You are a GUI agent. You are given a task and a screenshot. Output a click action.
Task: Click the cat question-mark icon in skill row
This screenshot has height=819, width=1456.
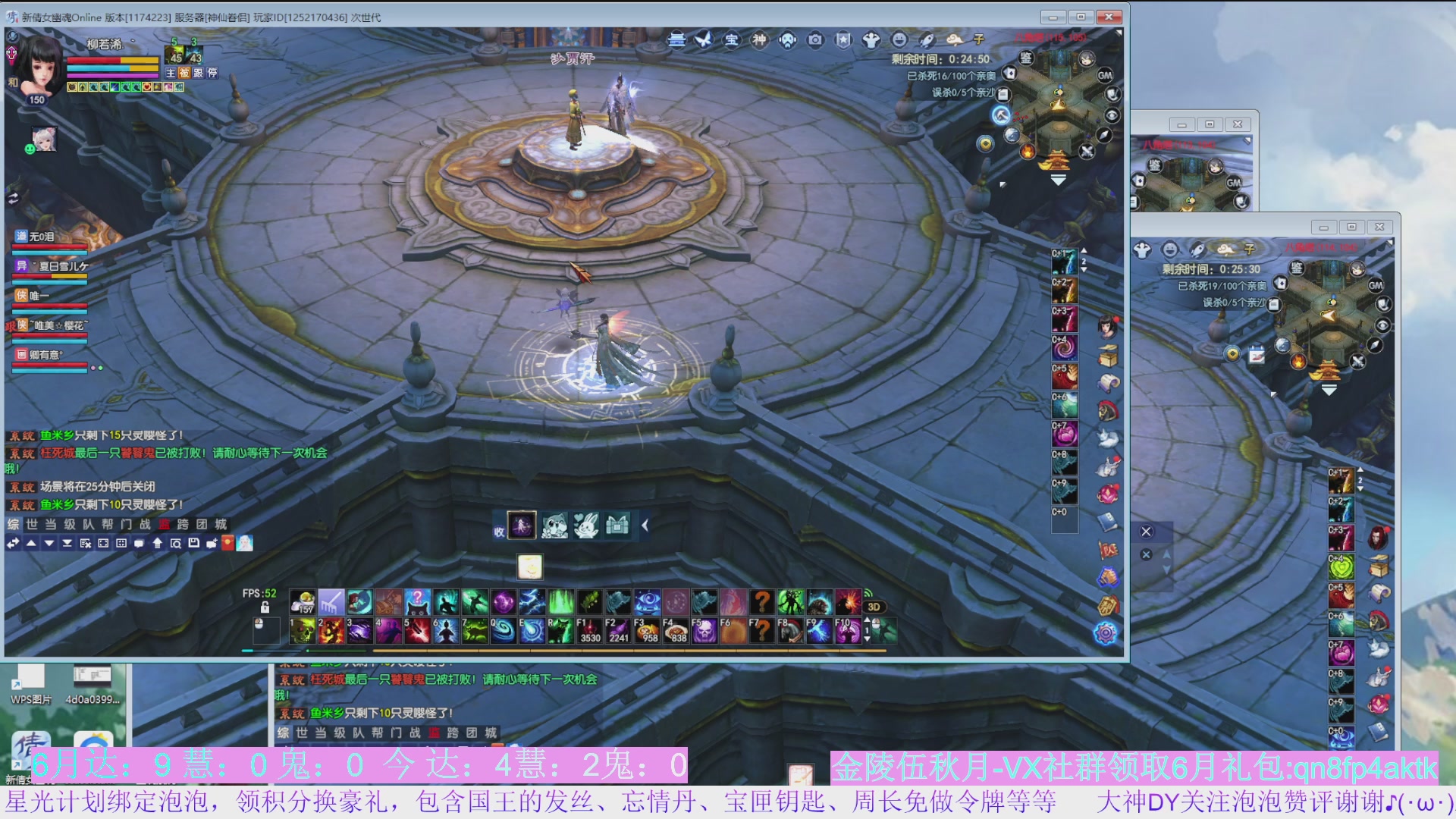click(417, 602)
